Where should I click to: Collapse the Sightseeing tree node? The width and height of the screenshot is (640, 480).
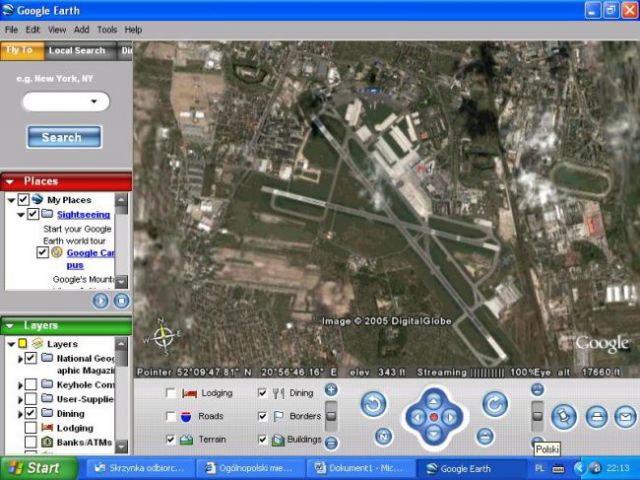click(21, 214)
